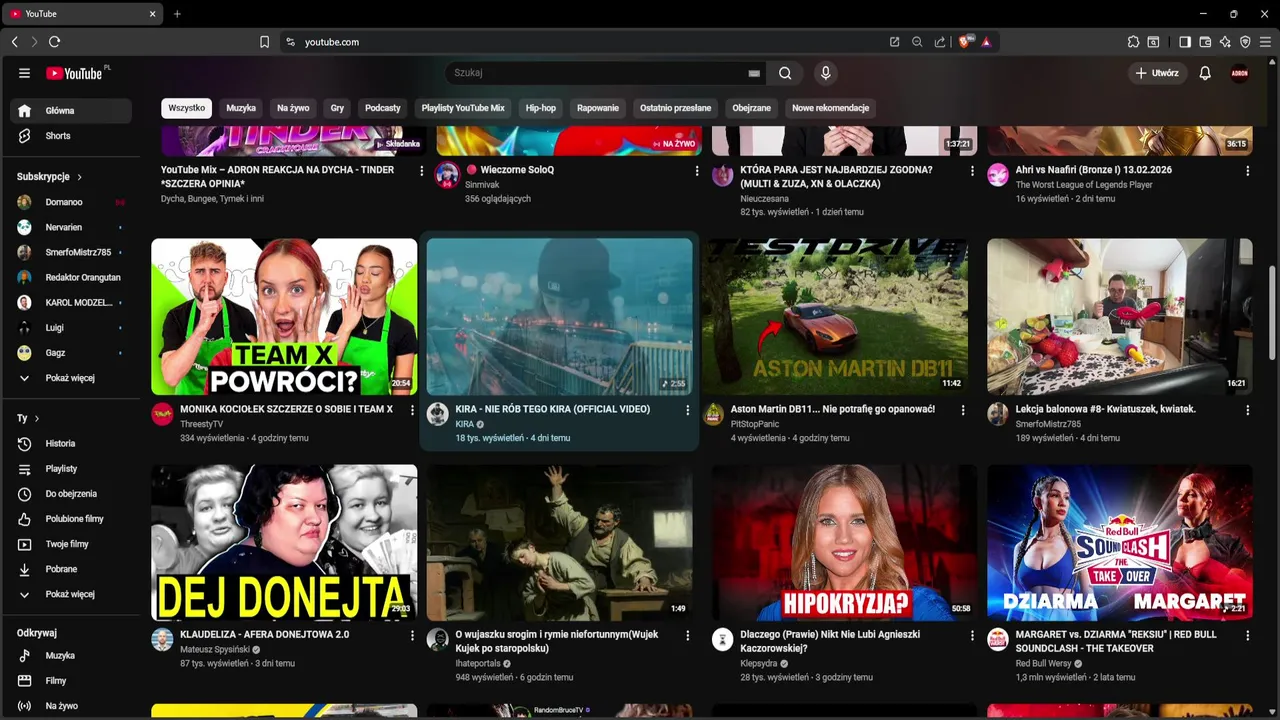Click the browser address bar
Viewport: 1280px width, 720px height.
tap(590, 42)
